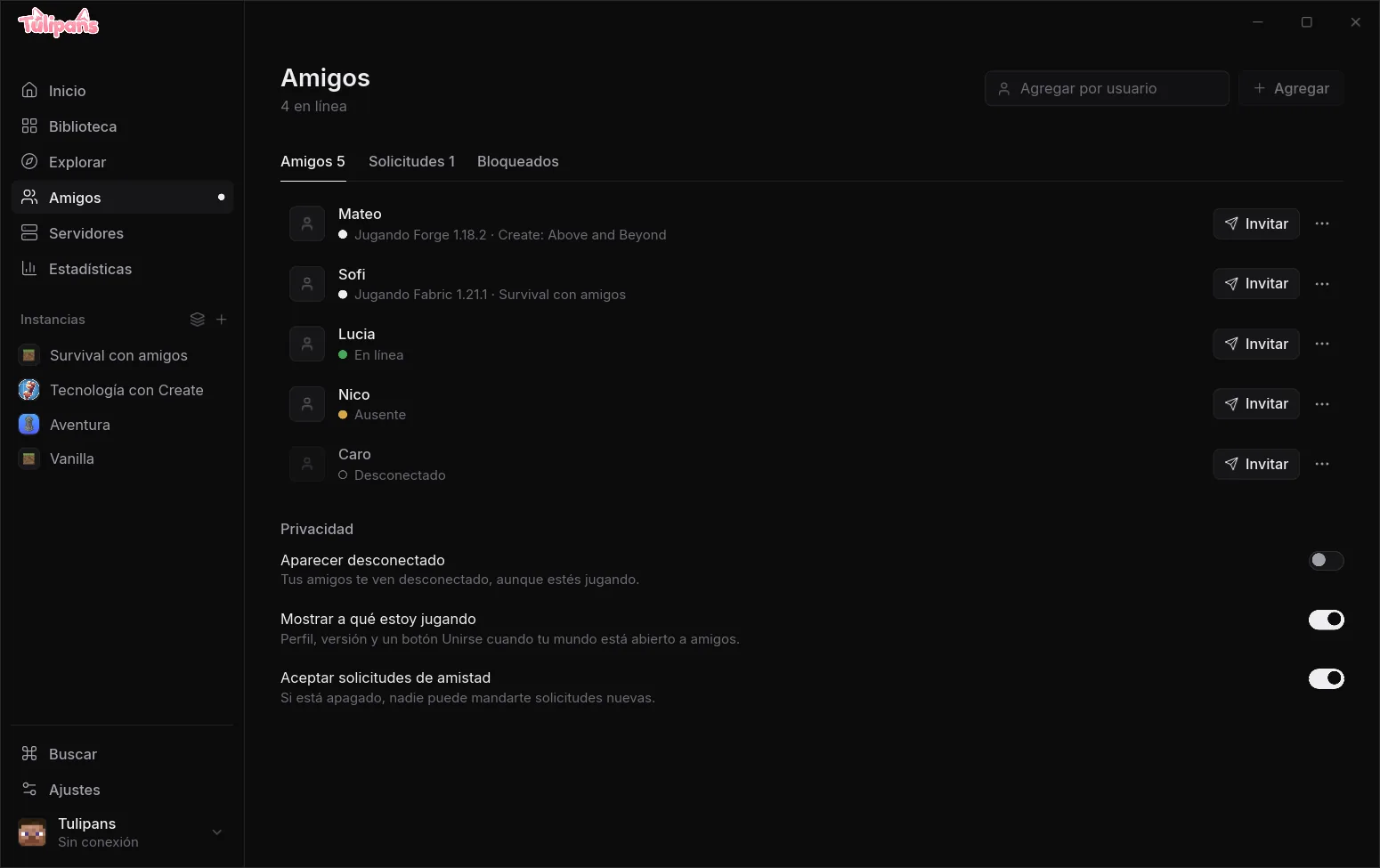Click Lucia's avatar icon
The height and width of the screenshot is (868, 1380).
(307, 344)
